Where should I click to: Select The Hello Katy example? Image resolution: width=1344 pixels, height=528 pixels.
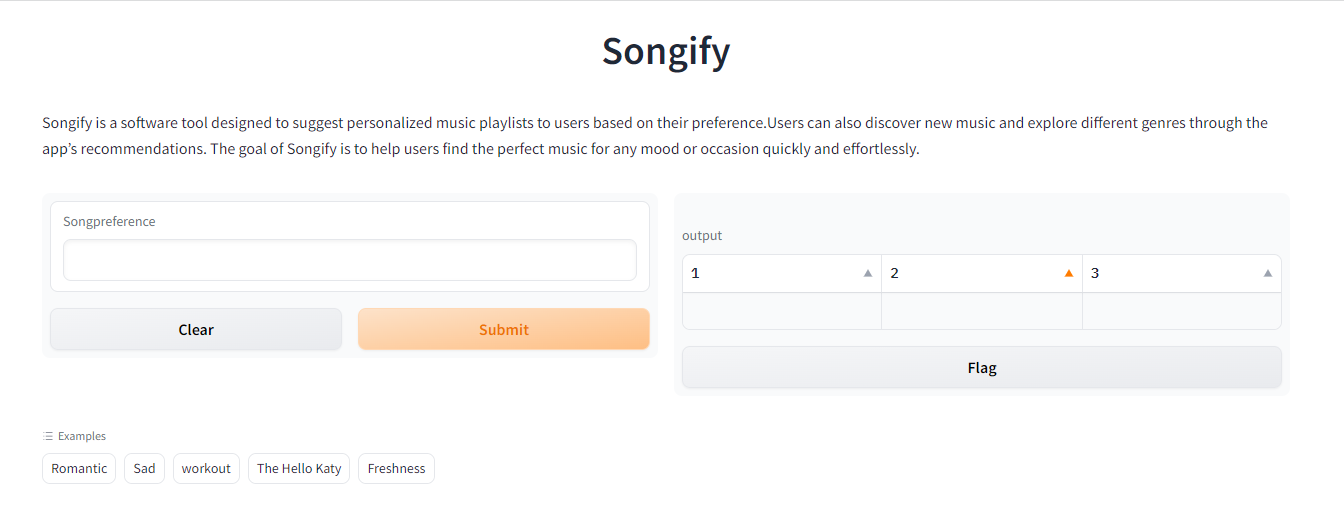point(299,468)
